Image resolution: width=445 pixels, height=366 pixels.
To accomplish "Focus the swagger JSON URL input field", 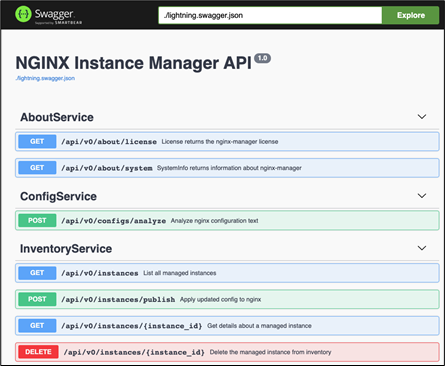I will click(270, 15).
